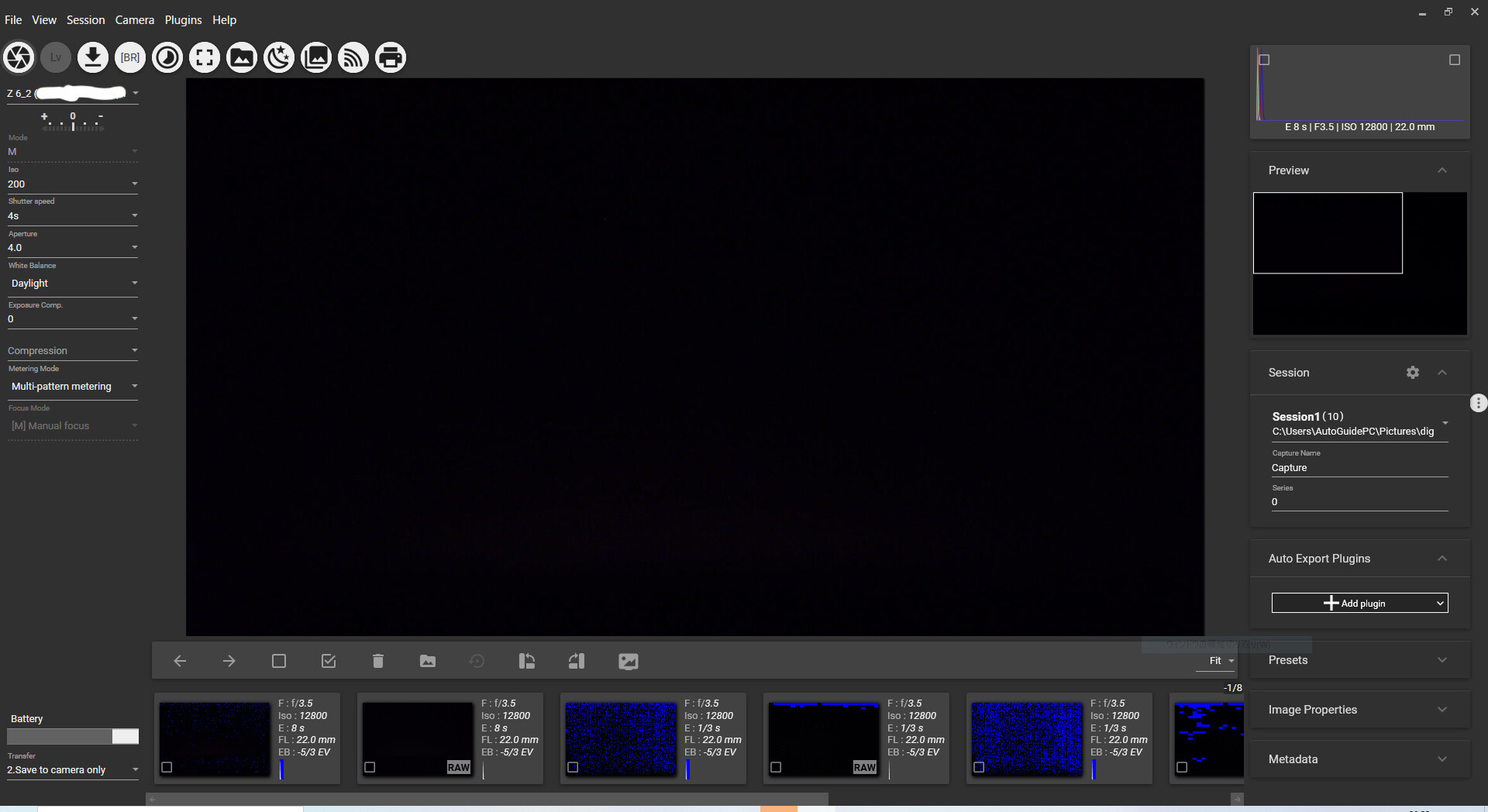
Task: Open the Astronomy moon-star tool
Action: click(279, 57)
